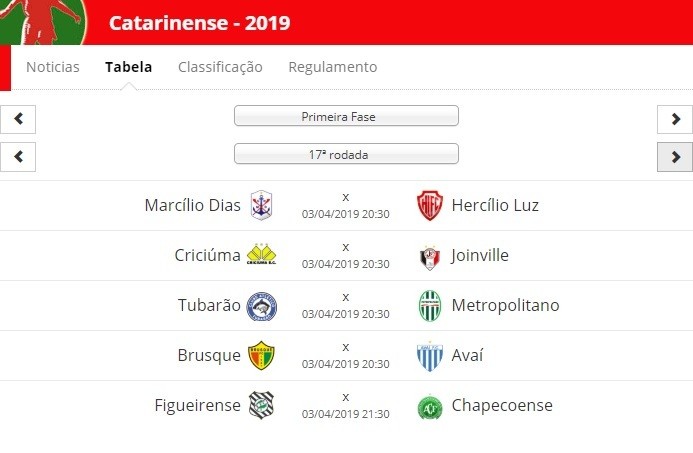Click the Hercílio Luz red shield crest
The image size is (693, 453).
pos(430,206)
